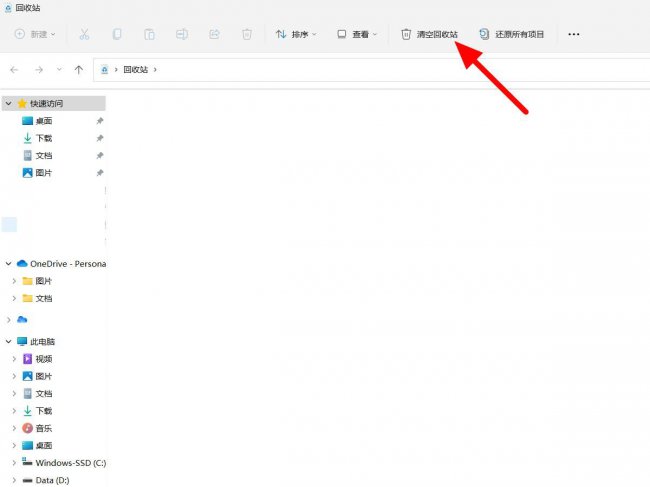Click Recycle Bin icon in address bar
The width and height of the screenshot is (650, 487).
click(104, 70)
